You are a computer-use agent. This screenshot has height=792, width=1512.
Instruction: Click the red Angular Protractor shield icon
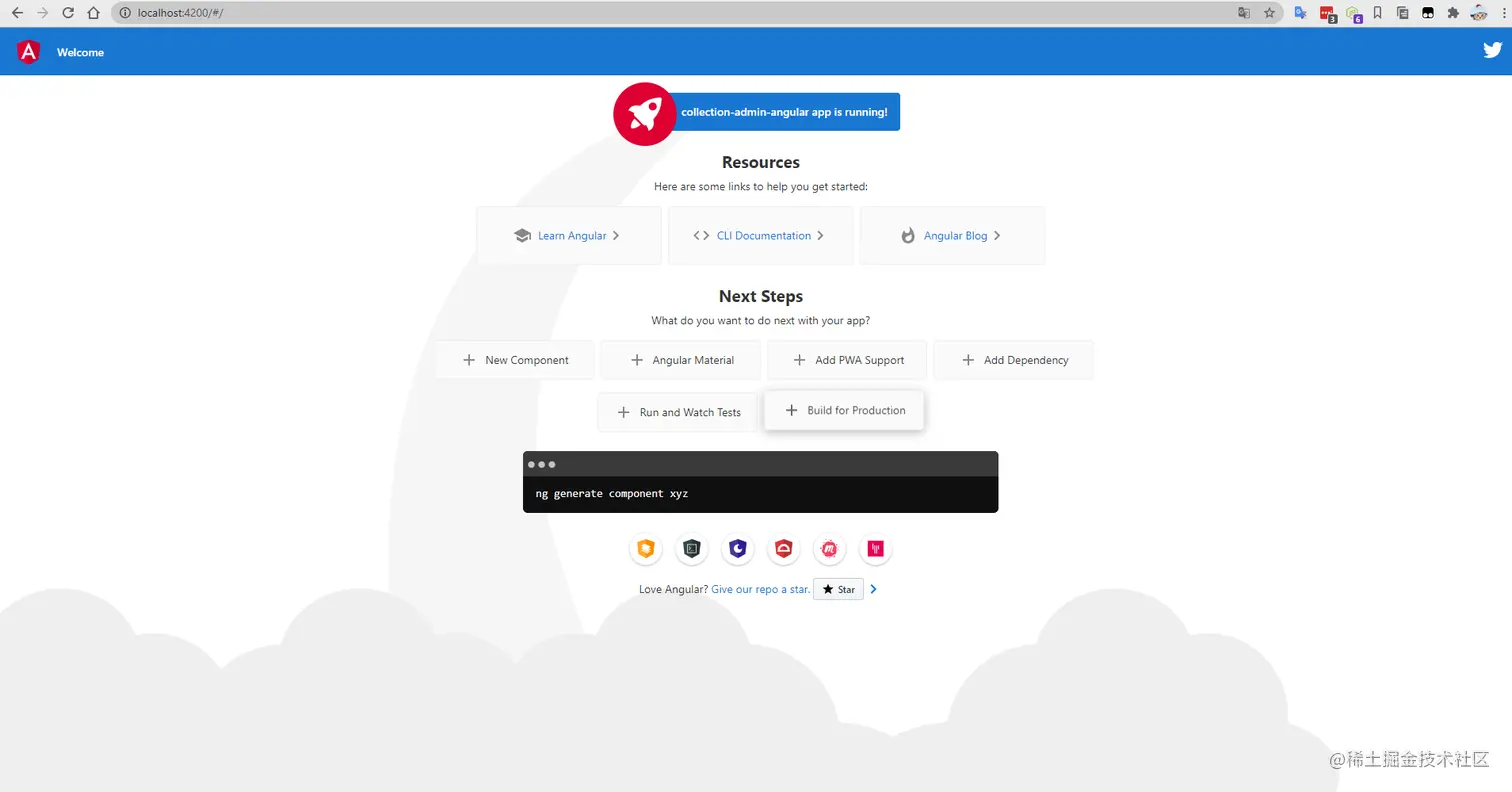(784, 548)
